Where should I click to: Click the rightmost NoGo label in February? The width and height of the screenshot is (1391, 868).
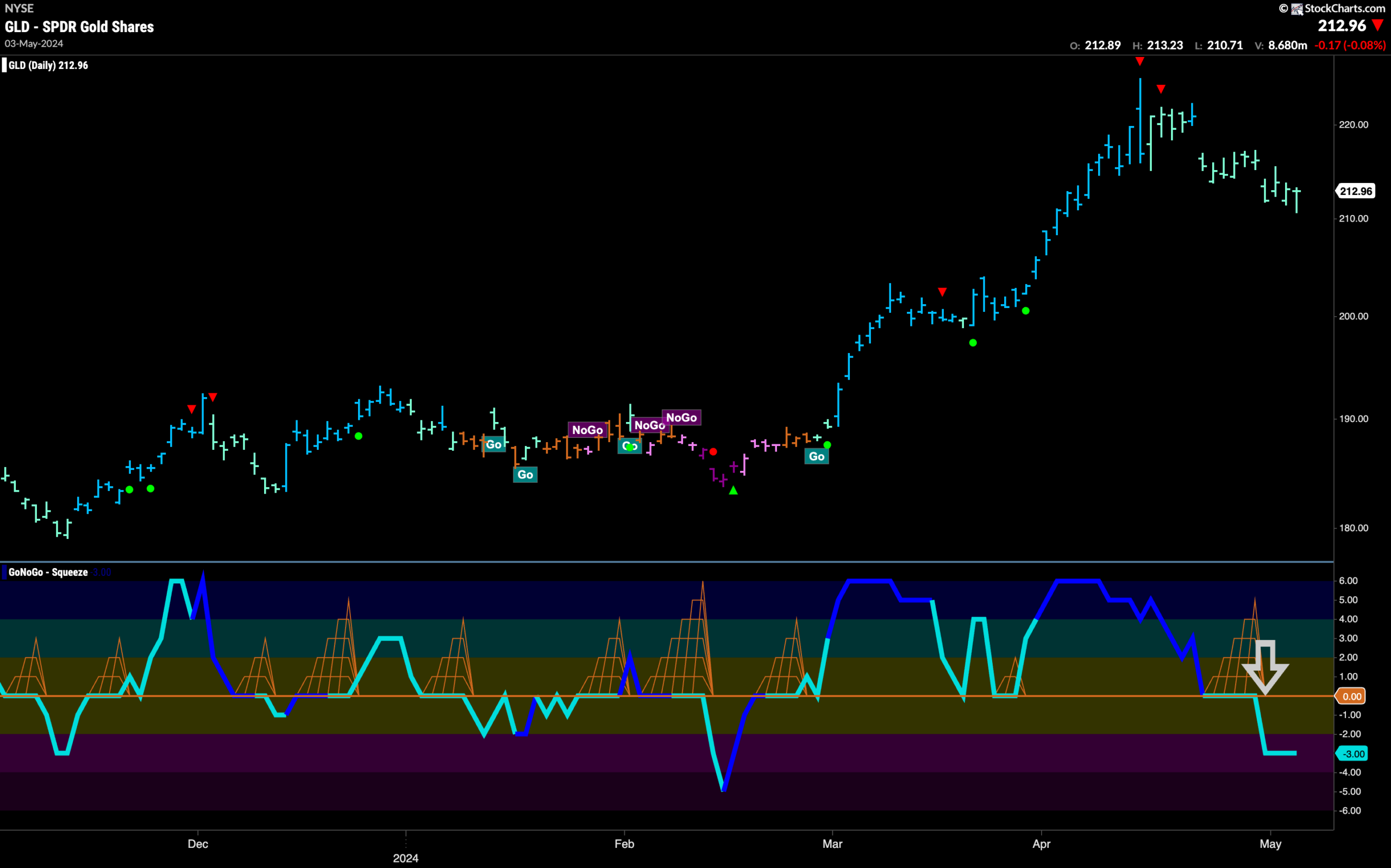click(681, 417)
